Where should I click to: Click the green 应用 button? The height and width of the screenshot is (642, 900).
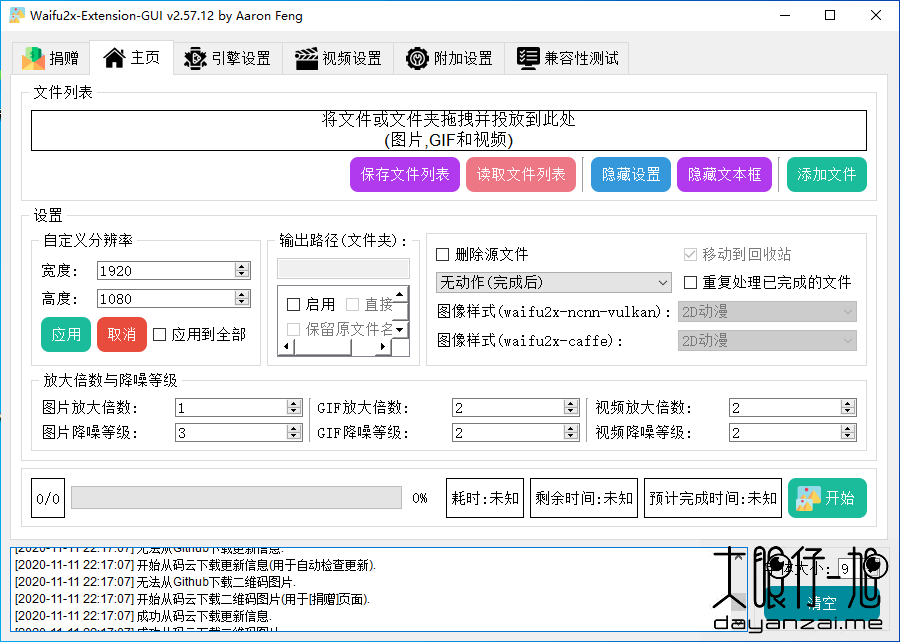[66, 334]
